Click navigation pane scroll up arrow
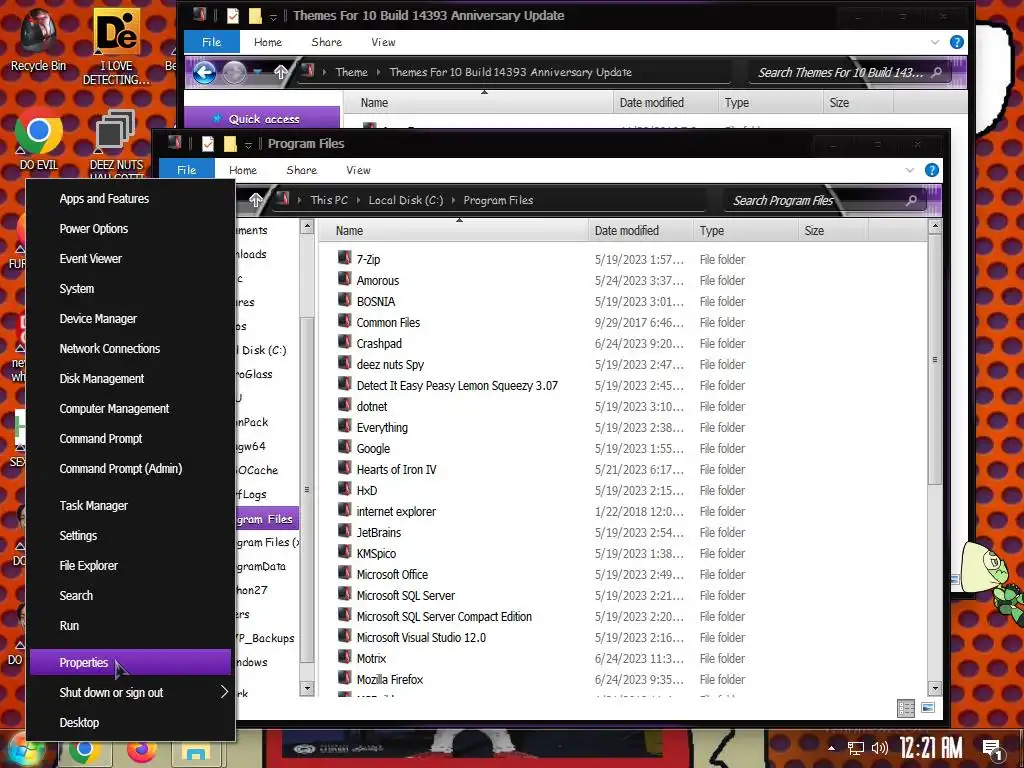The width and height of the screenshot is (1024, 768). 306,226
